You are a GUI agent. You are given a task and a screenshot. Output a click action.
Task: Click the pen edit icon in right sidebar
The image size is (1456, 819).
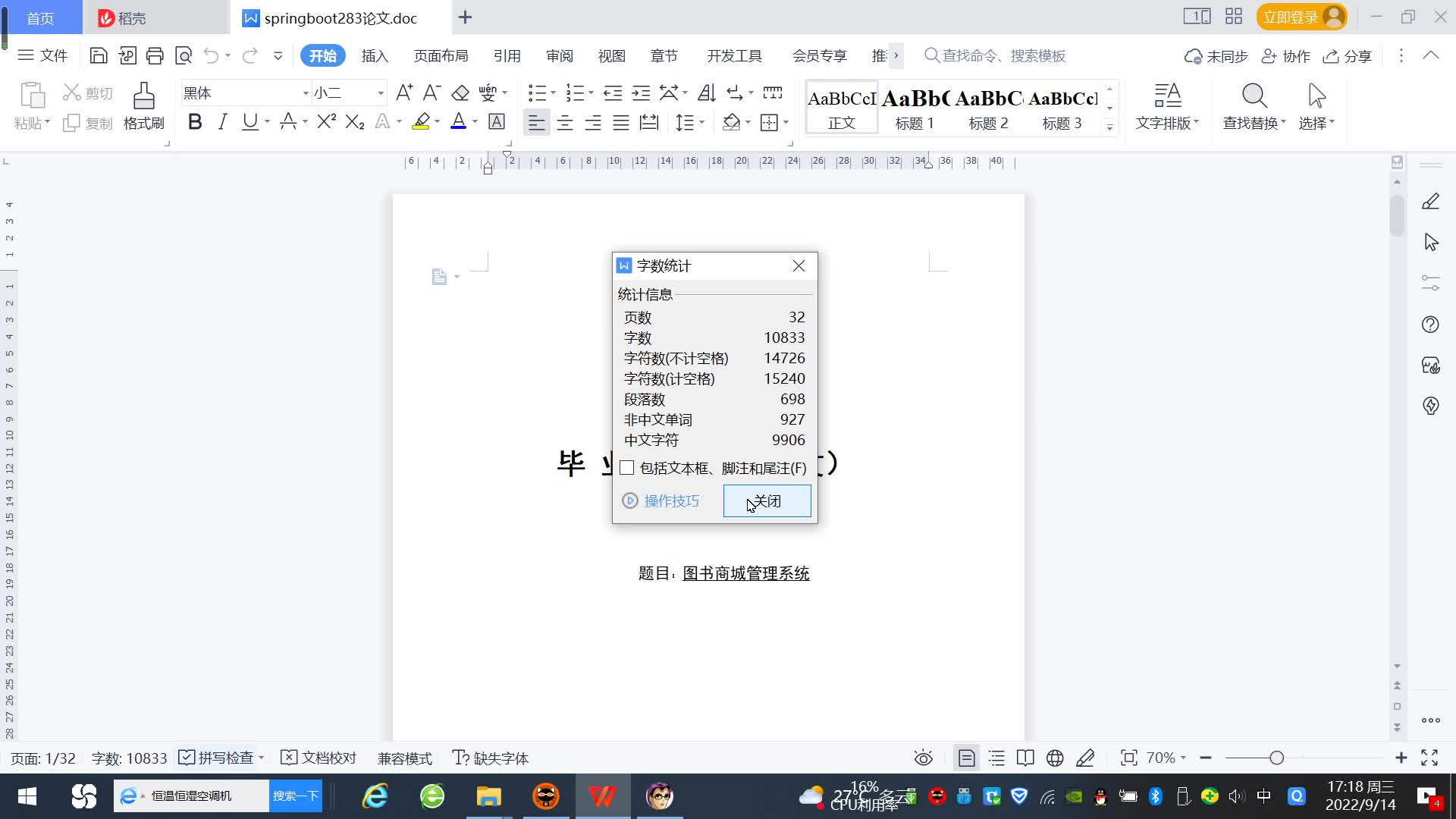[x=1430, y=201]
